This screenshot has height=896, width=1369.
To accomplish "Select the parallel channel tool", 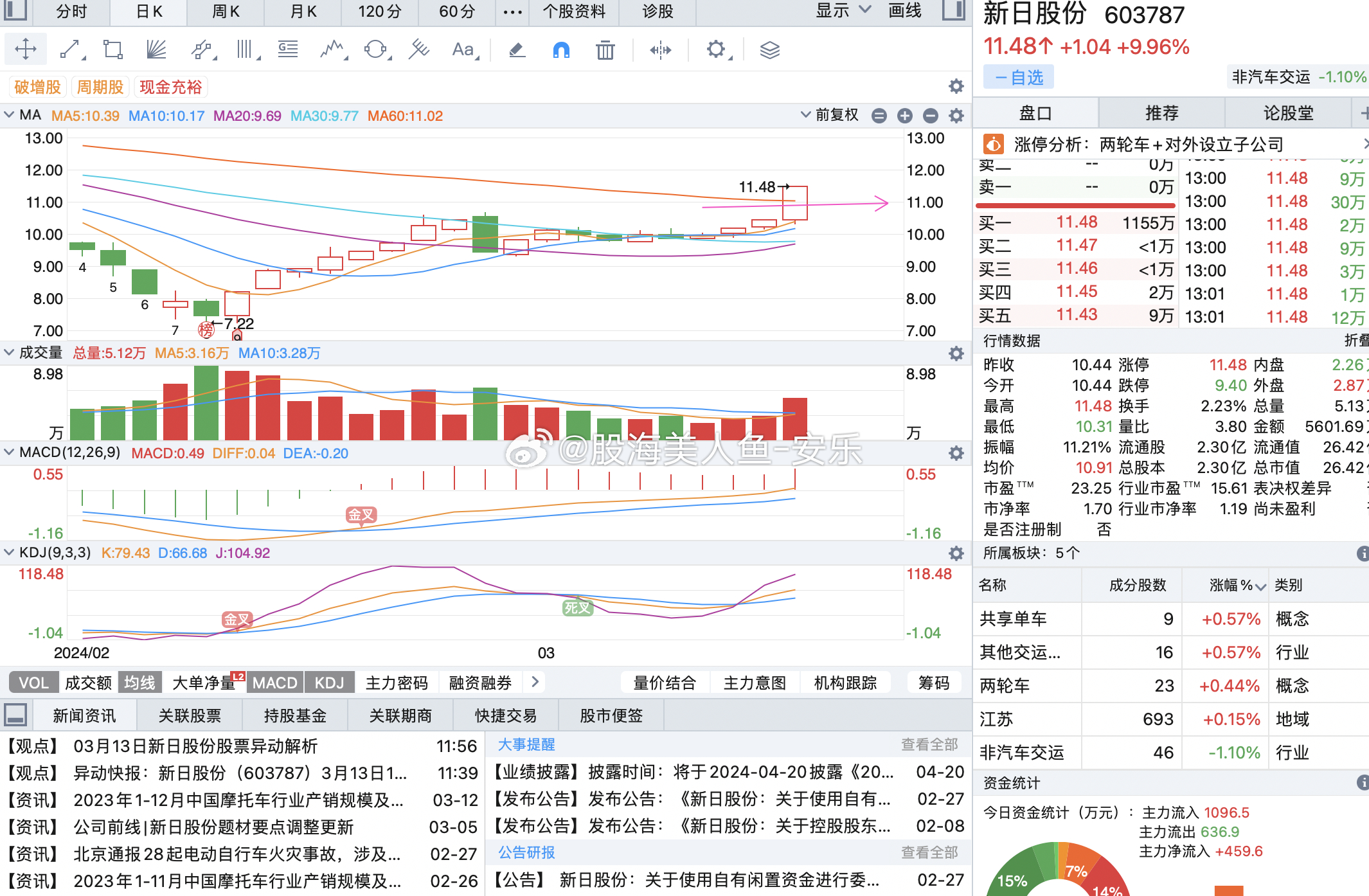I will (x=202, y=49).
